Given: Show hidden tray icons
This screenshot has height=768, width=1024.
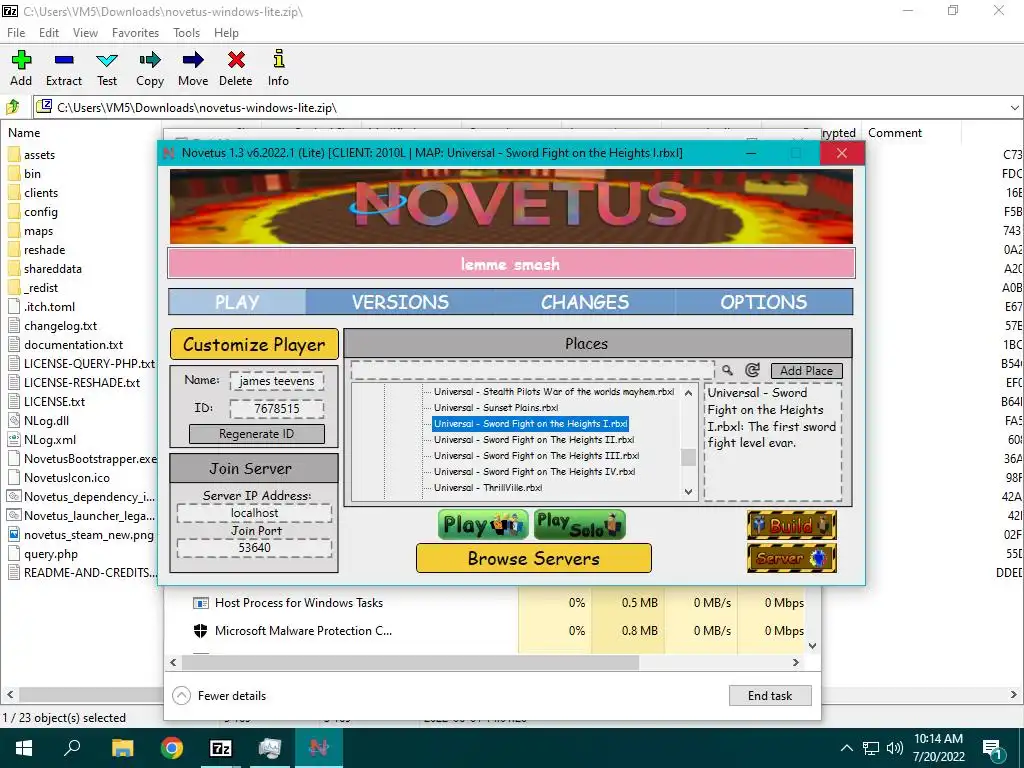Looking at the screenshot, I should point(846,748).
